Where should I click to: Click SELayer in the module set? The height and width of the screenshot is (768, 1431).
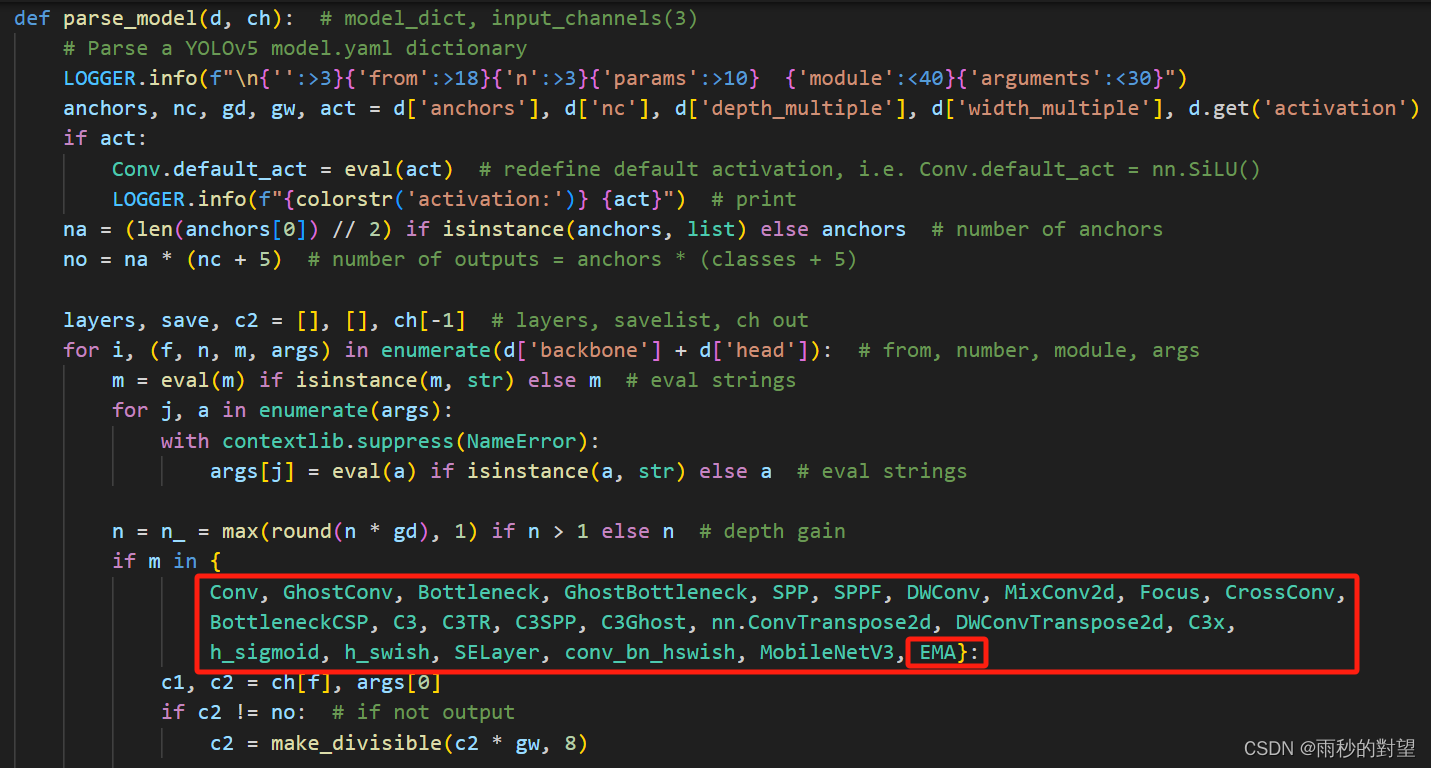pyautogui.click(x=497, y=652)
